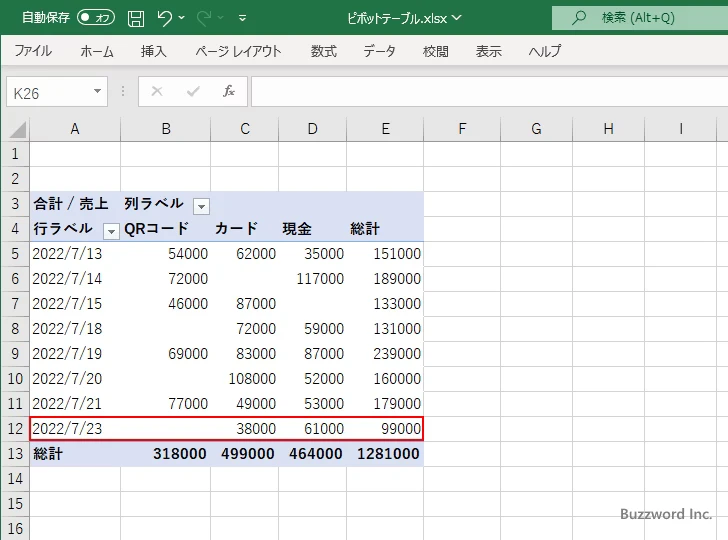Click date cell 2022/7/13
Screen dimensions: 728x540
75,254
